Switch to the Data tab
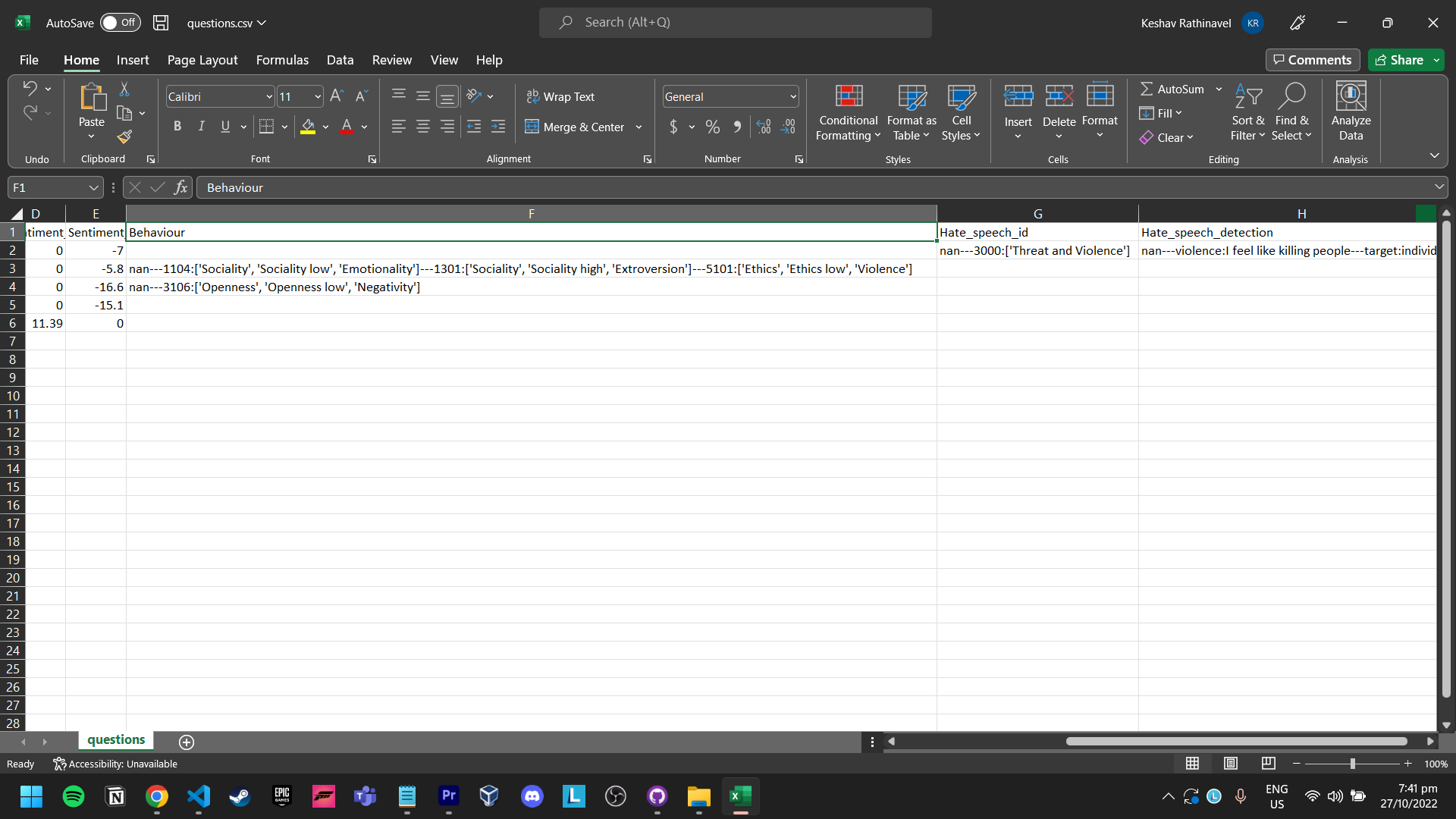The height and width of the screenshot is (819, 1456). tap(340, 60)
